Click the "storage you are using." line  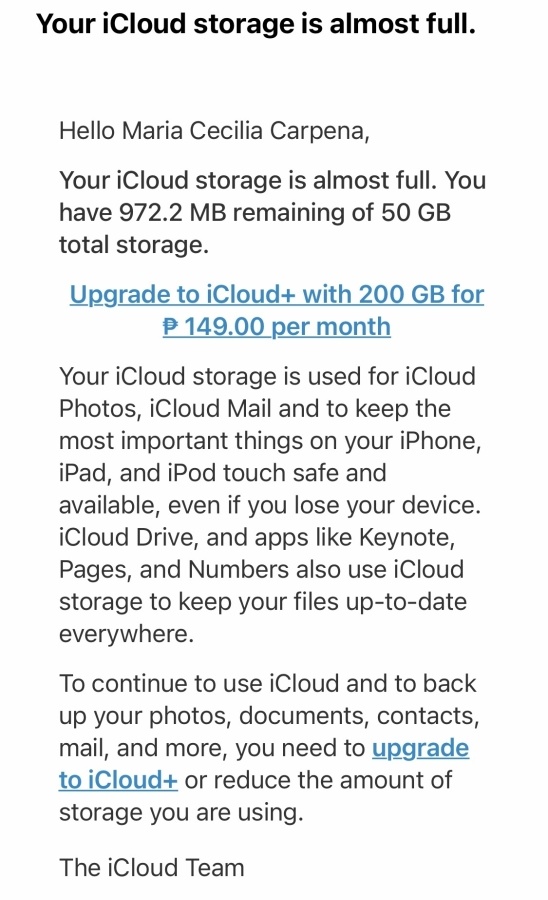(x=181, y=812)
